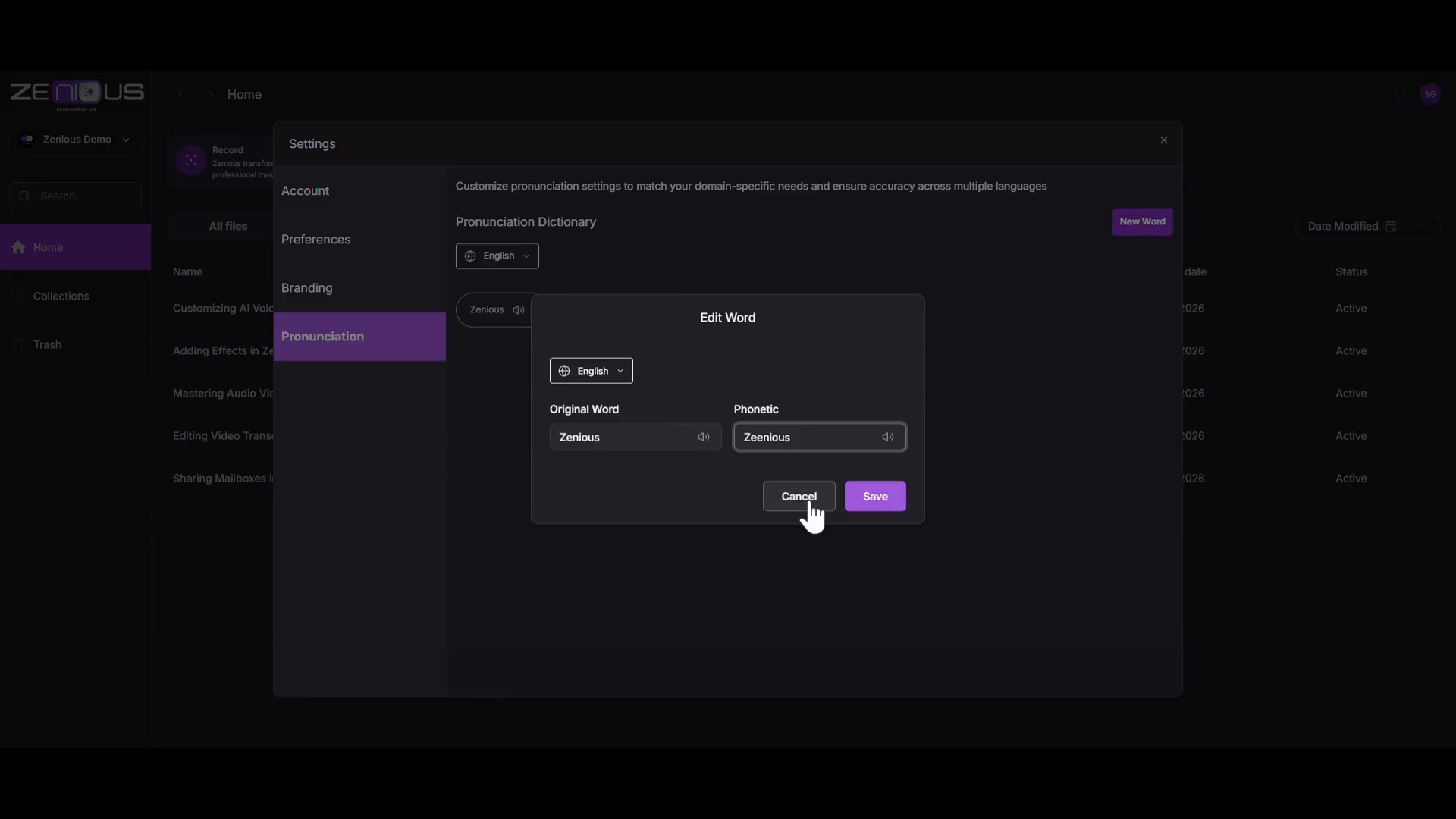The height and width of the screenshot is (819, 1456).
Task: Play audio on the Zenious dictionary chip
Action: [519, 309]
